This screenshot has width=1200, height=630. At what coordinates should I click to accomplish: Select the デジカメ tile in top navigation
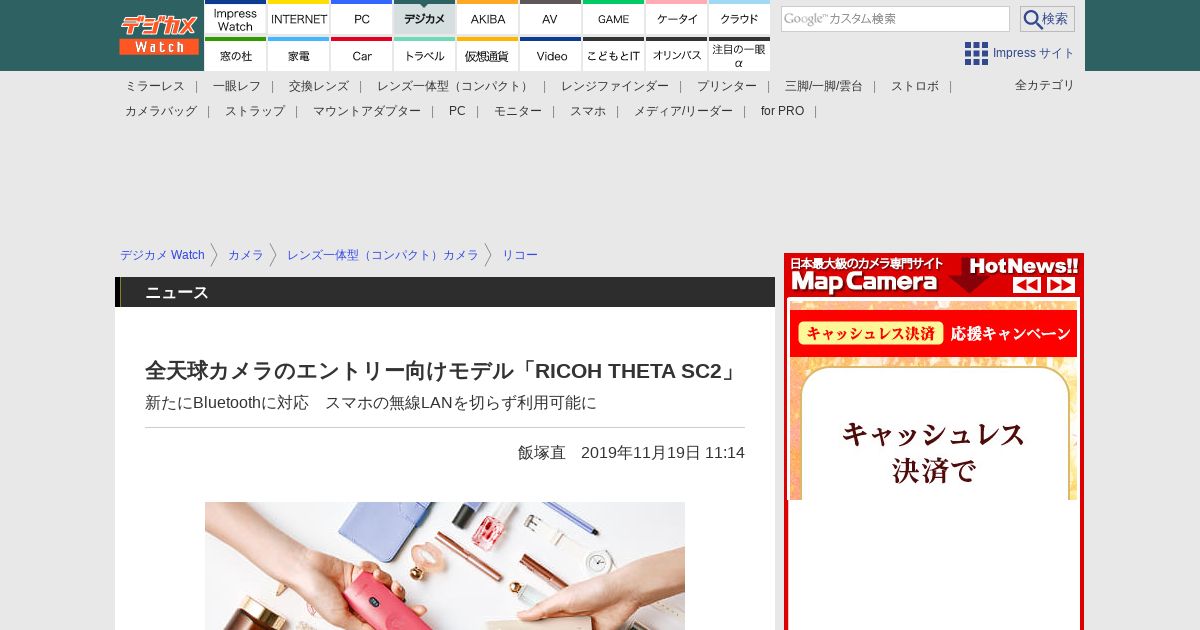pyautogui.click(x=425, y=18)
